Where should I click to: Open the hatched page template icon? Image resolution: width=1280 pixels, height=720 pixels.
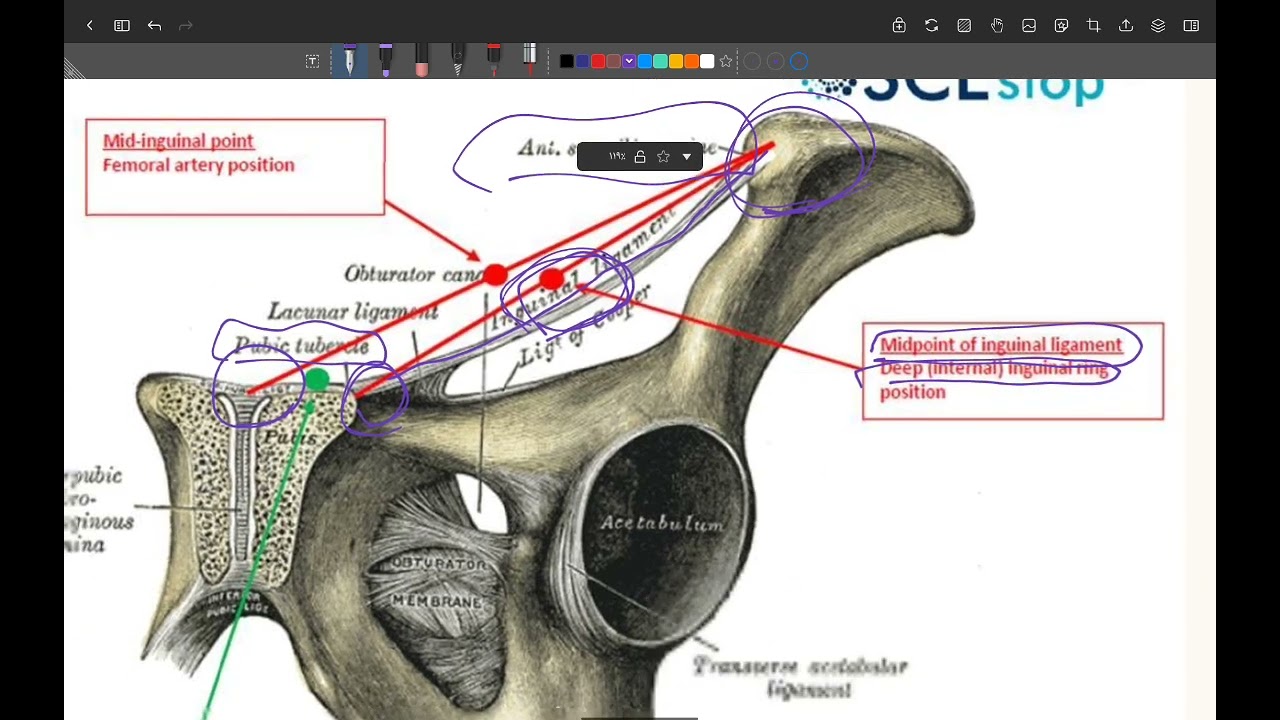tap(964, 26)
